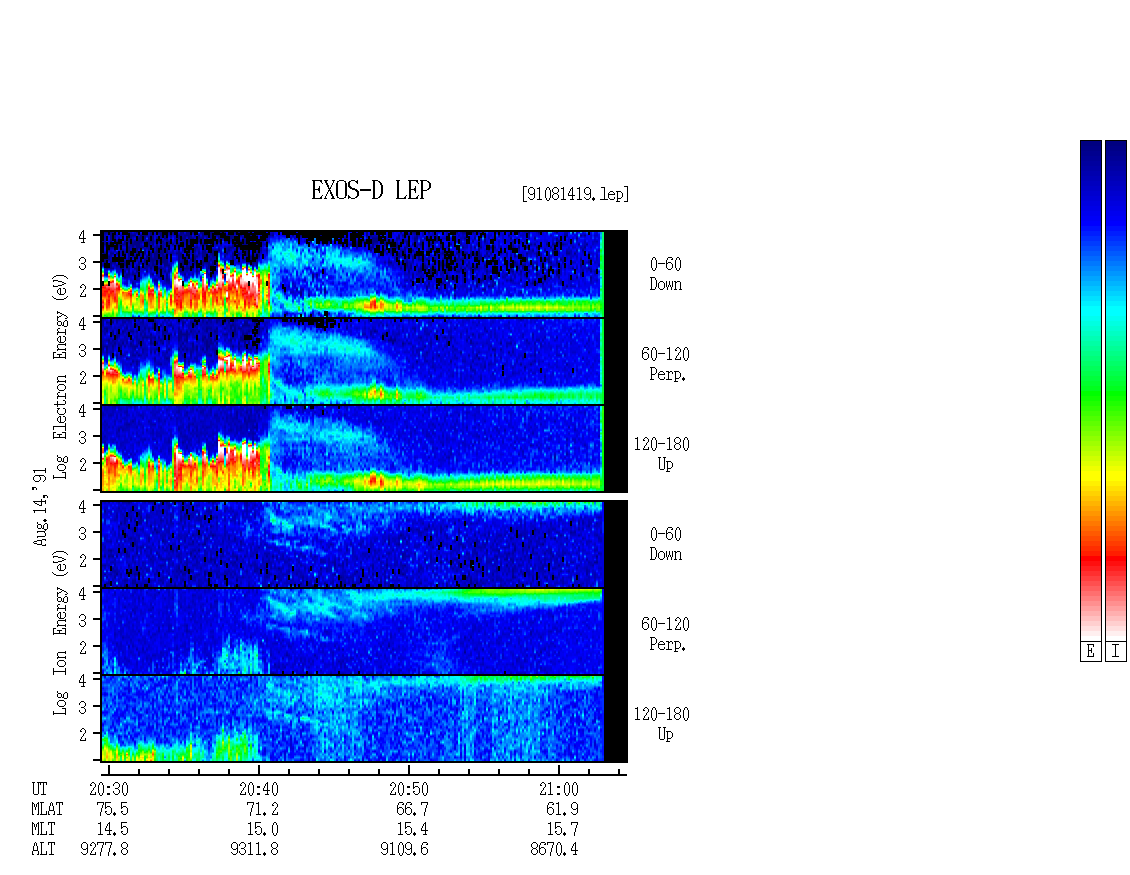1130x875 pixels.
Task: Click the electron color scale bar above E
Action: [x=1090, y=390]
